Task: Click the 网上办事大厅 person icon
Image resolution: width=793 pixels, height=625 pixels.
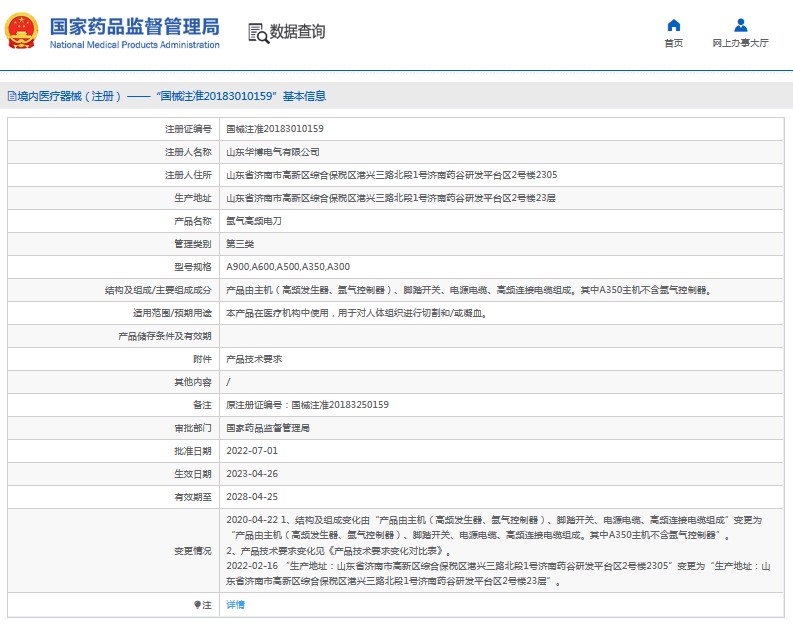Action: (x=740, y=25)
